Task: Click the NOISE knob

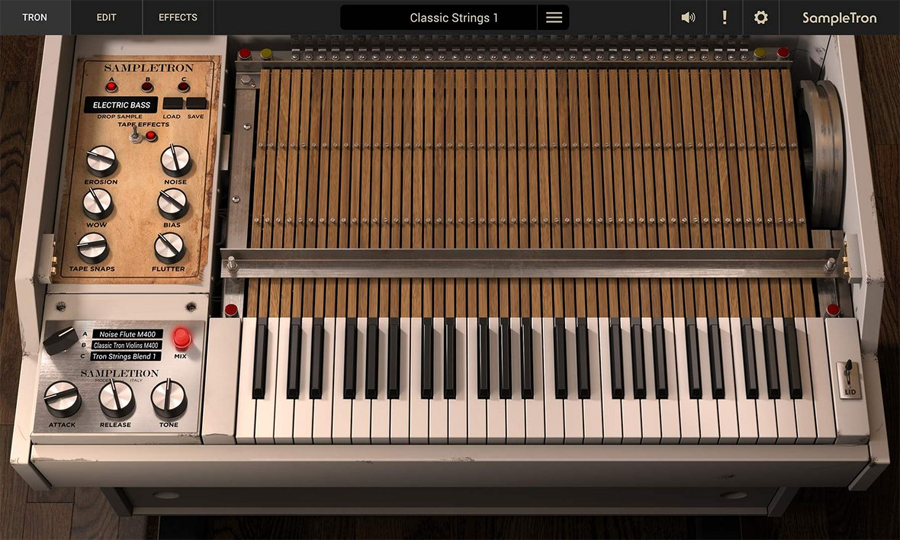Action: (x=176, y=160)
